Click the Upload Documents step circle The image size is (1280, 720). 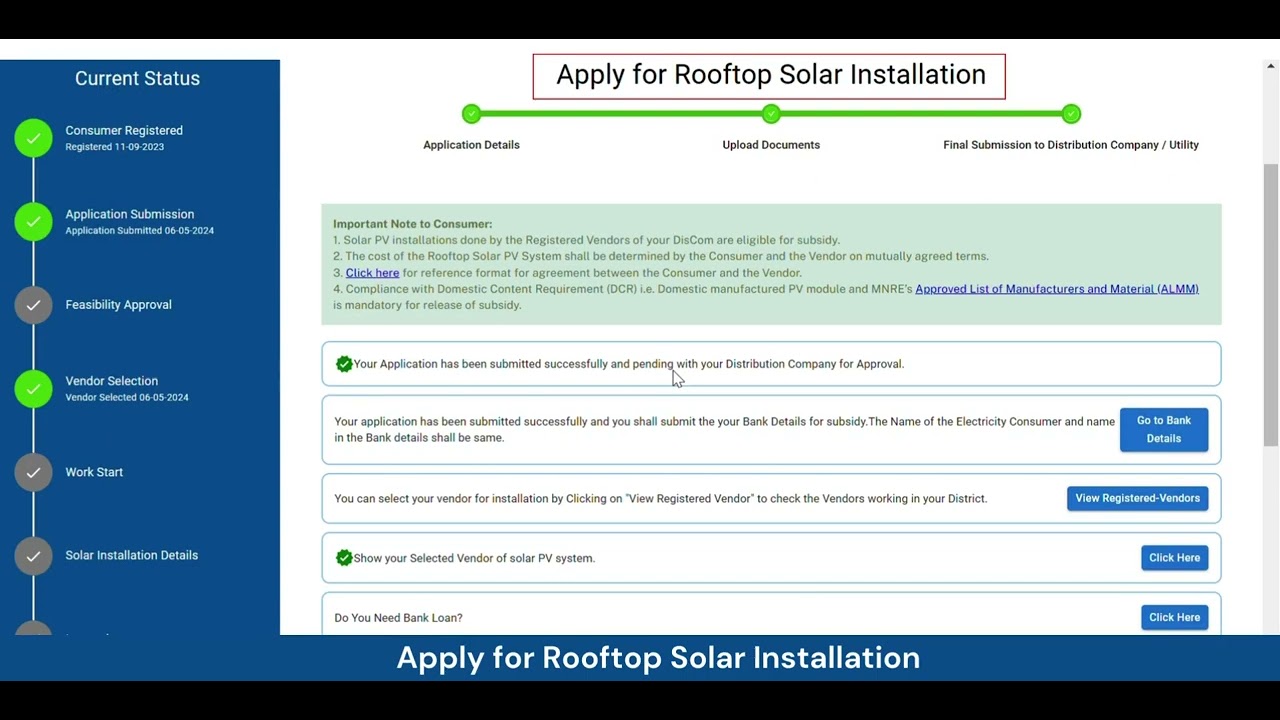click(x=771, y=114)
